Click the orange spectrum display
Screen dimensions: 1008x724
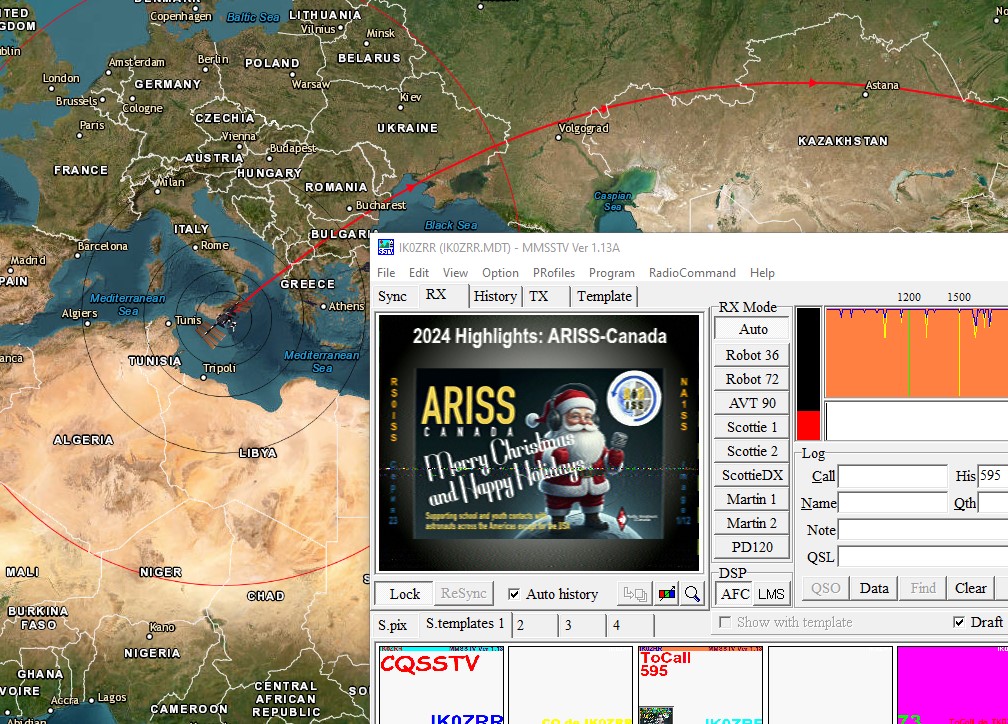pyautogui.click(x=917, y=352)
